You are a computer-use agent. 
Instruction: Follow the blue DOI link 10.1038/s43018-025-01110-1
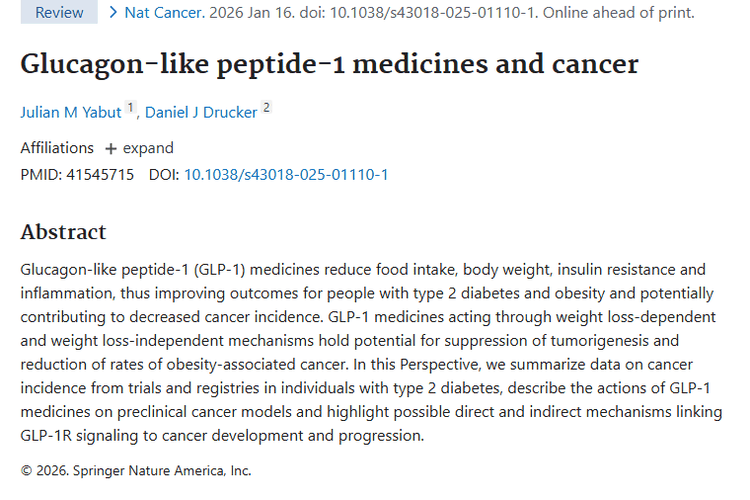point(286,174)
